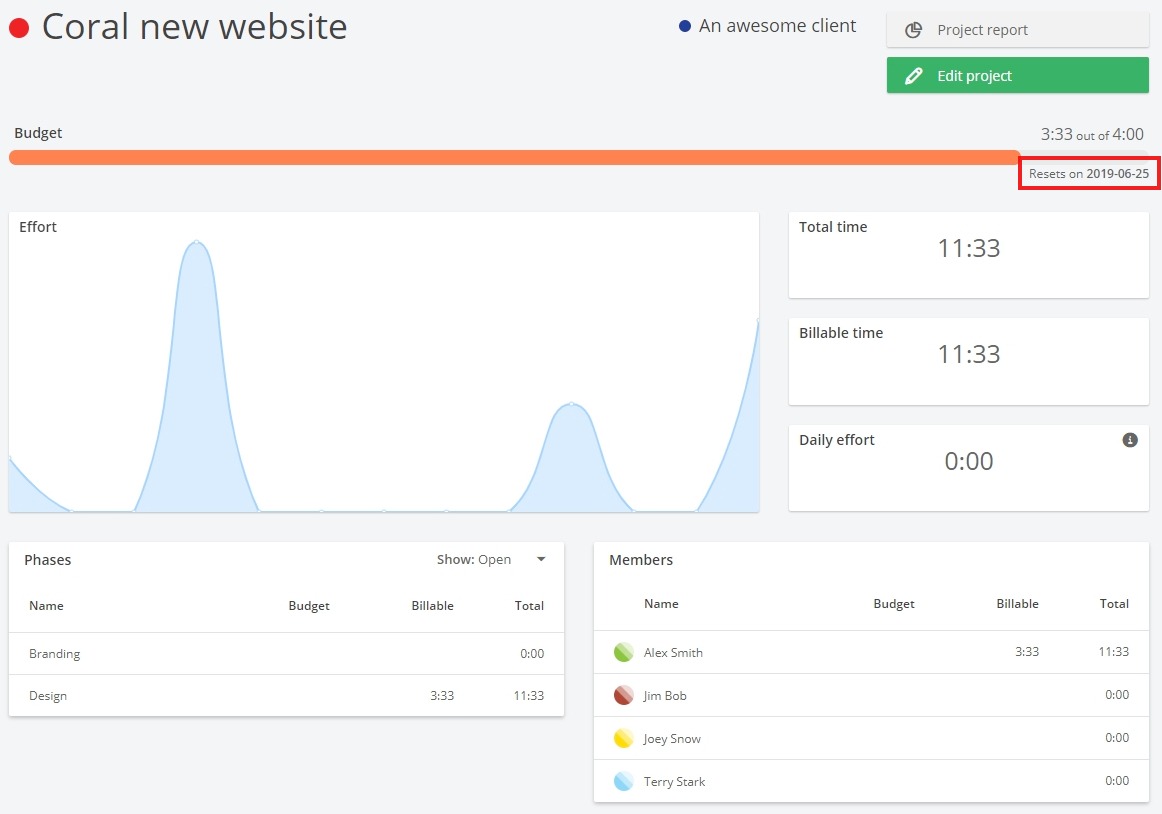This screenshot has width=1162, height=814.
Task: Click the Resets on 2019-06-25 text
Action: [x=1089, y=173]
